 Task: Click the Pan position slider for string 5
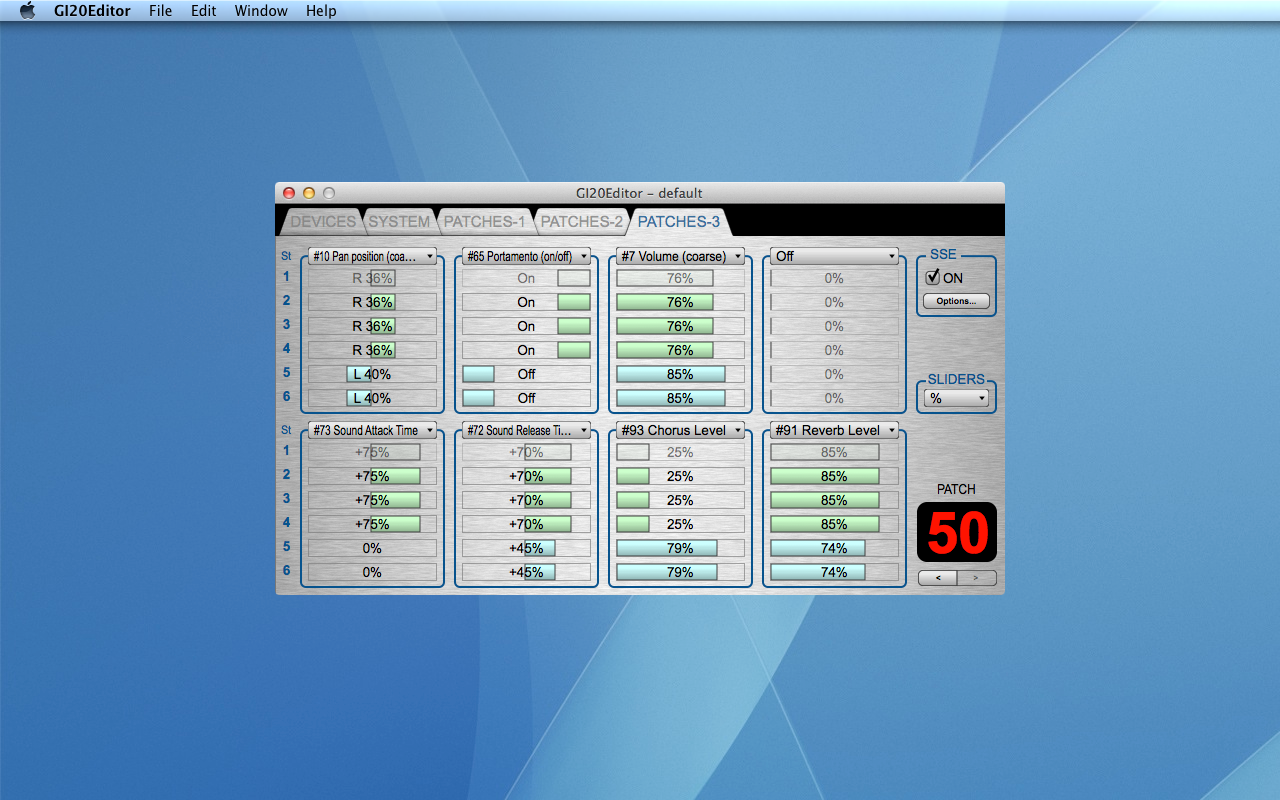coord(372,374)
